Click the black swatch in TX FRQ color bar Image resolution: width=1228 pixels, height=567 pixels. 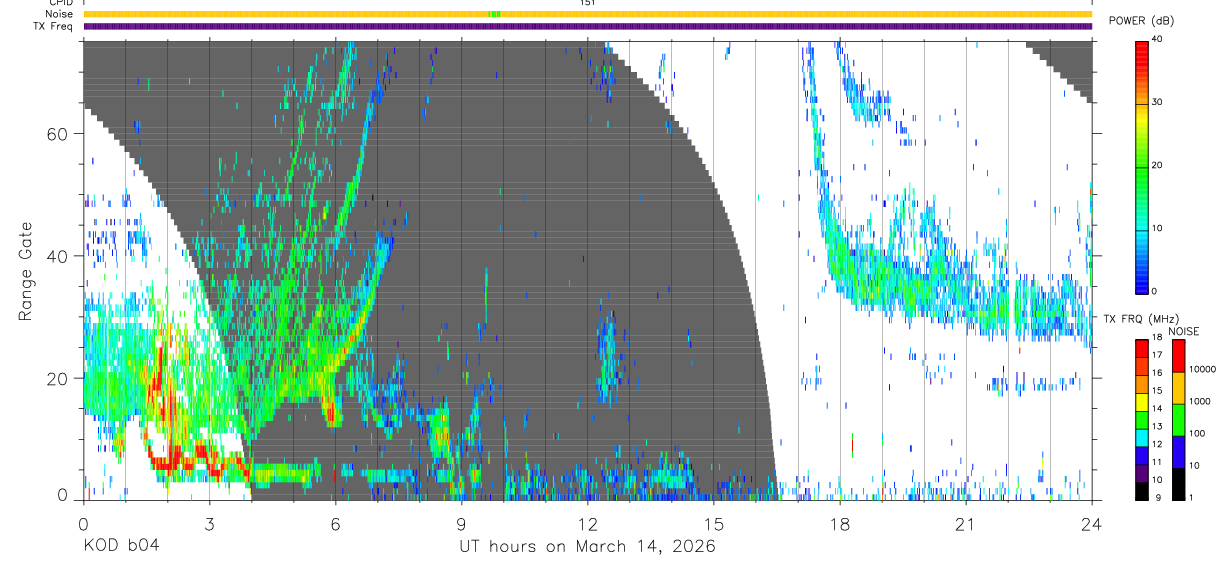1142,491
